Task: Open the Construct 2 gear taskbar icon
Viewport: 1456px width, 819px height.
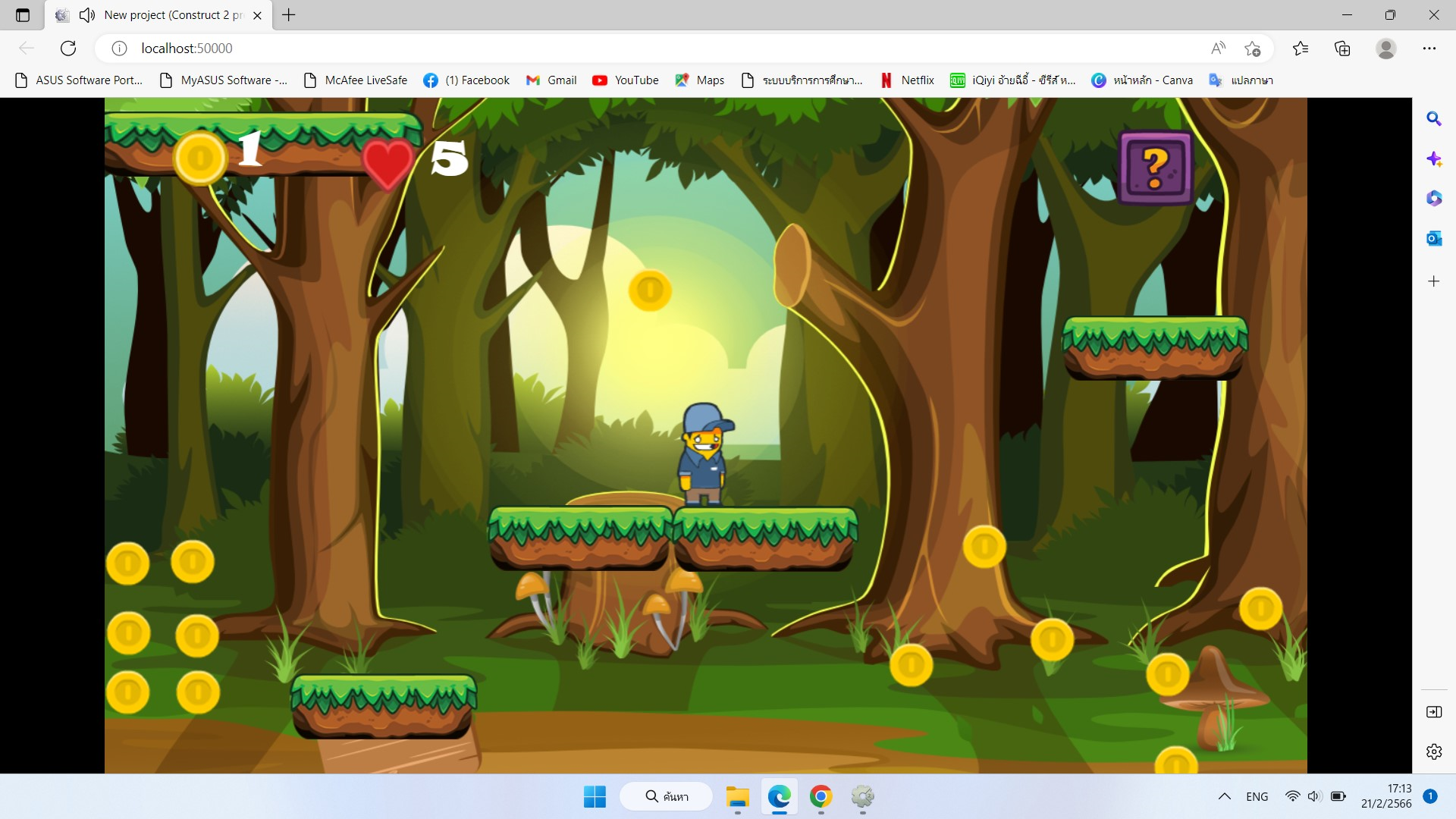Action: [862, 797]
